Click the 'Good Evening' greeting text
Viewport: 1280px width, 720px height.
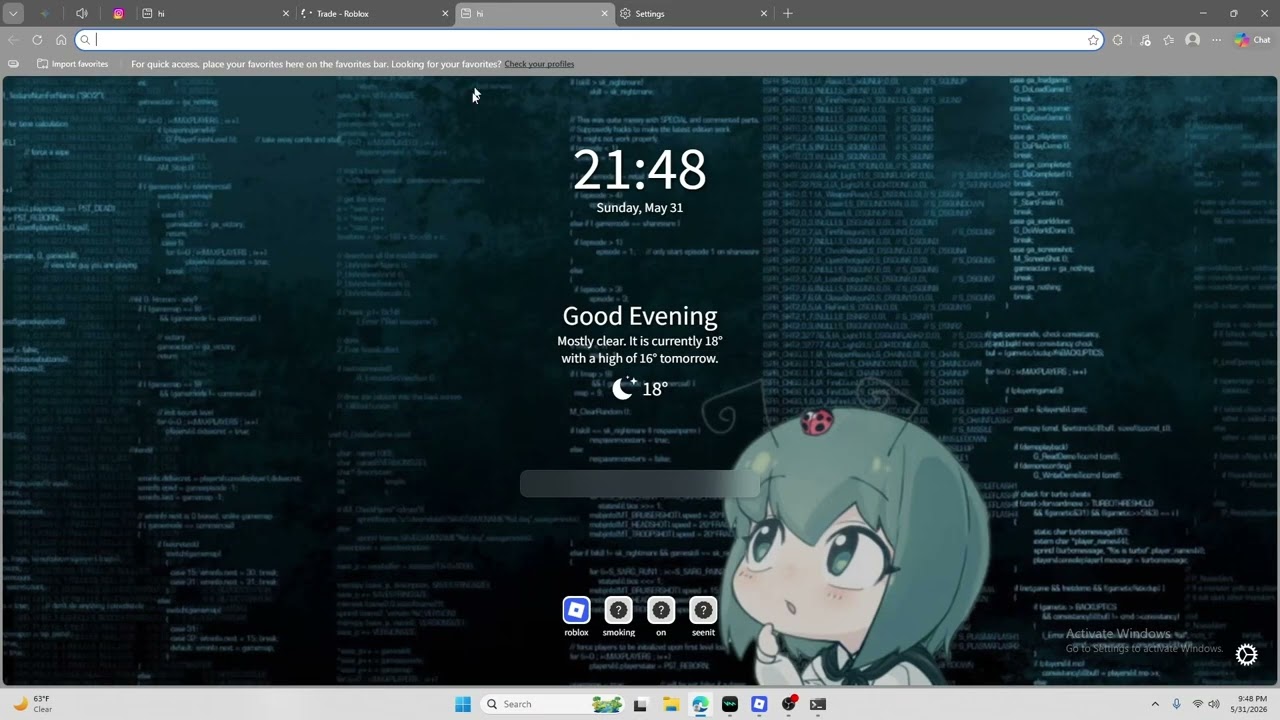click(x=640, y=316)
